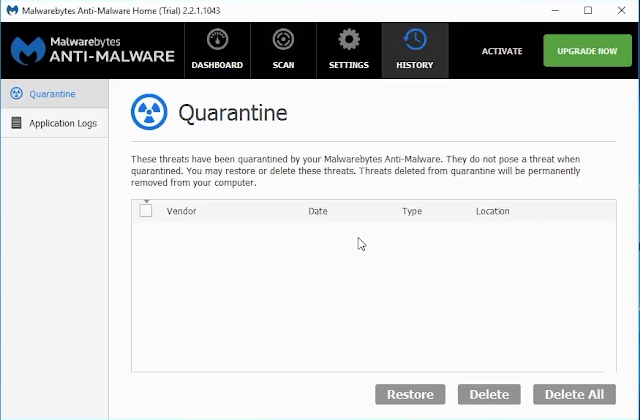
Task: Click the Delete All button
Action: tap(574, 394)
